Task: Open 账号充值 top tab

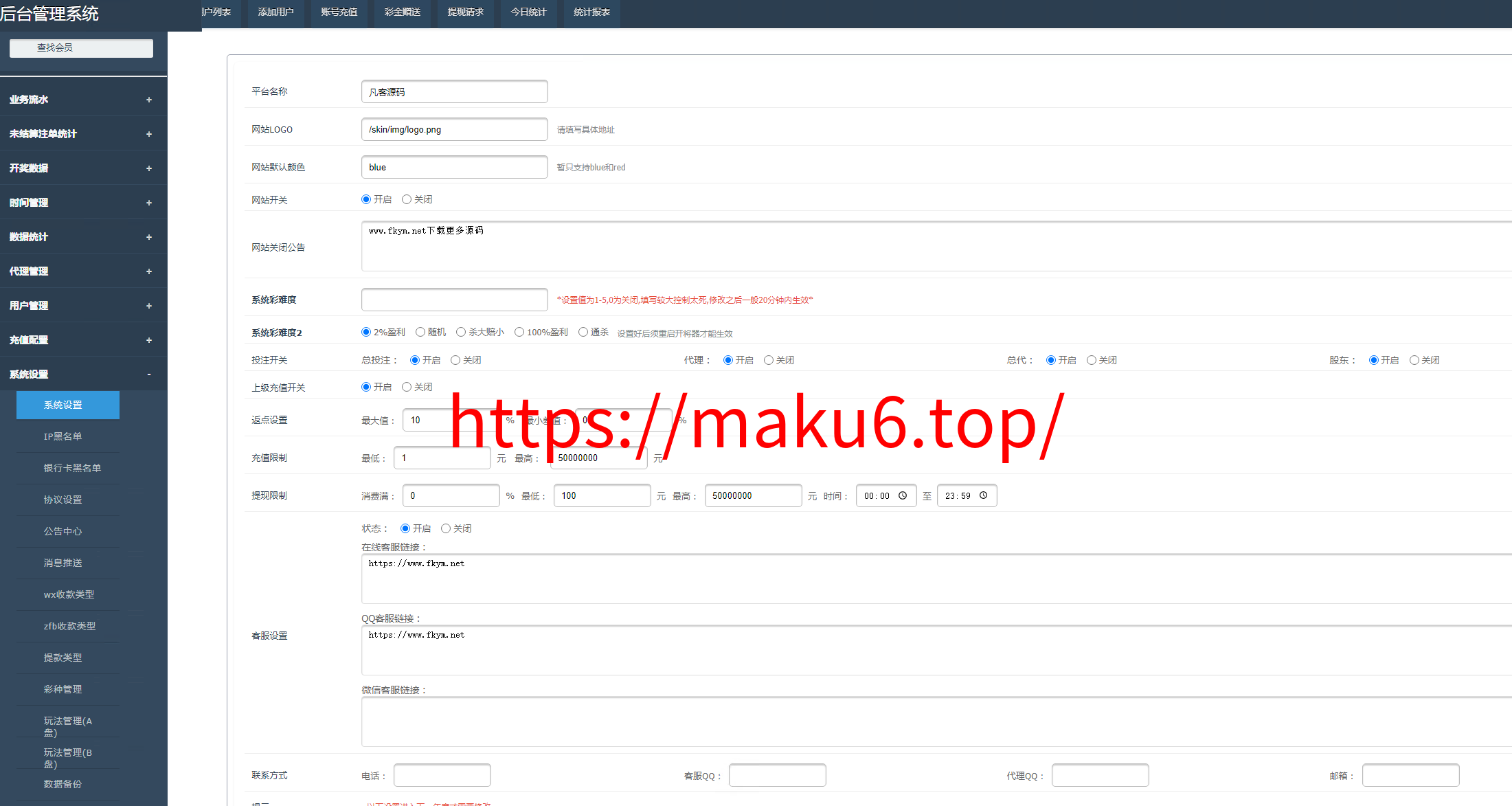Action: pyautogui.click(x=339, y=12)
